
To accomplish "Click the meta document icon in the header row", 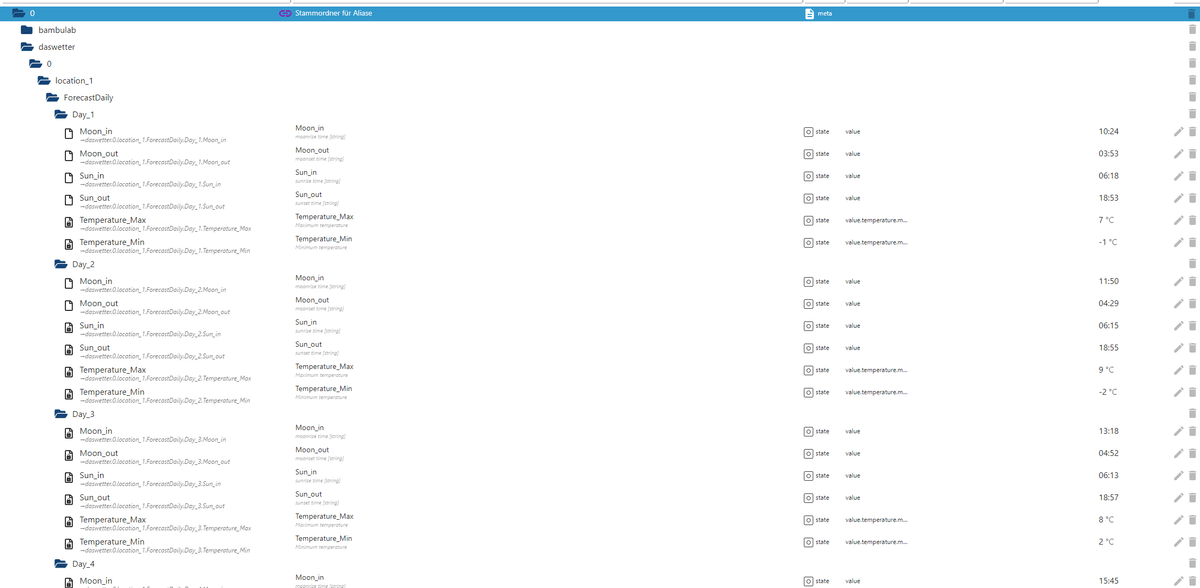I will tap(807, 13).
